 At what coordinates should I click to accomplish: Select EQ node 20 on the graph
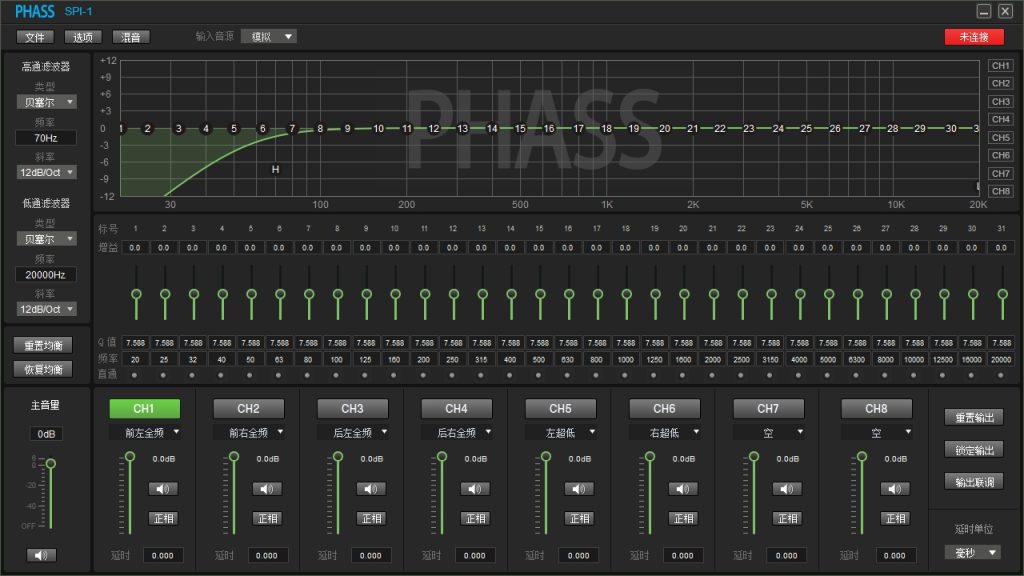point(665,129)
